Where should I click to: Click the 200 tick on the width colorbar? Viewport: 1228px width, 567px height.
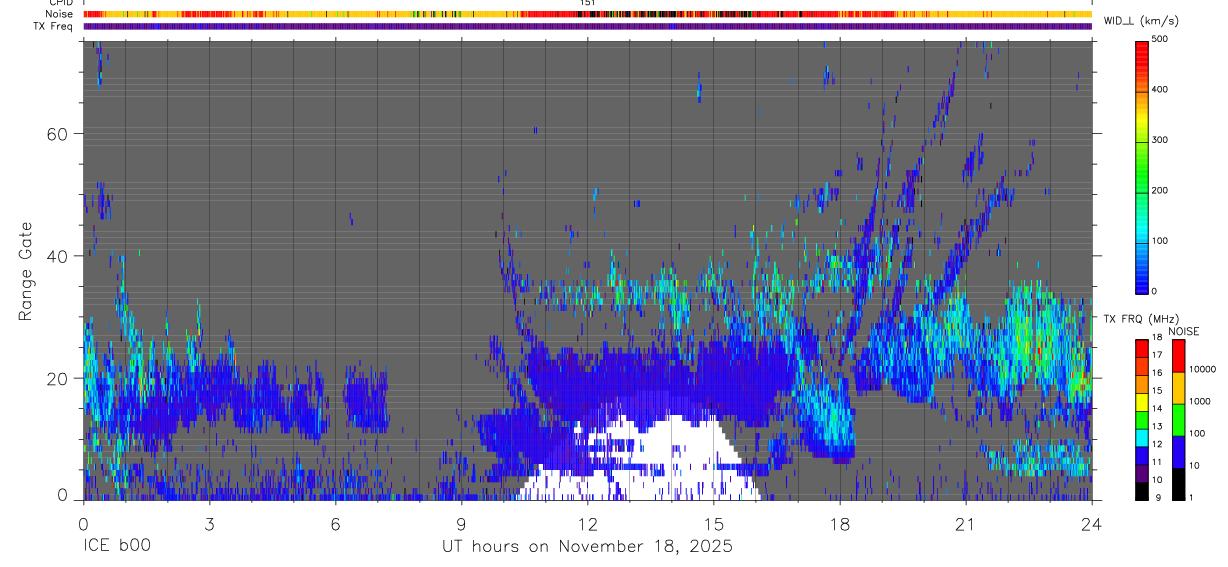point(1161,190)
